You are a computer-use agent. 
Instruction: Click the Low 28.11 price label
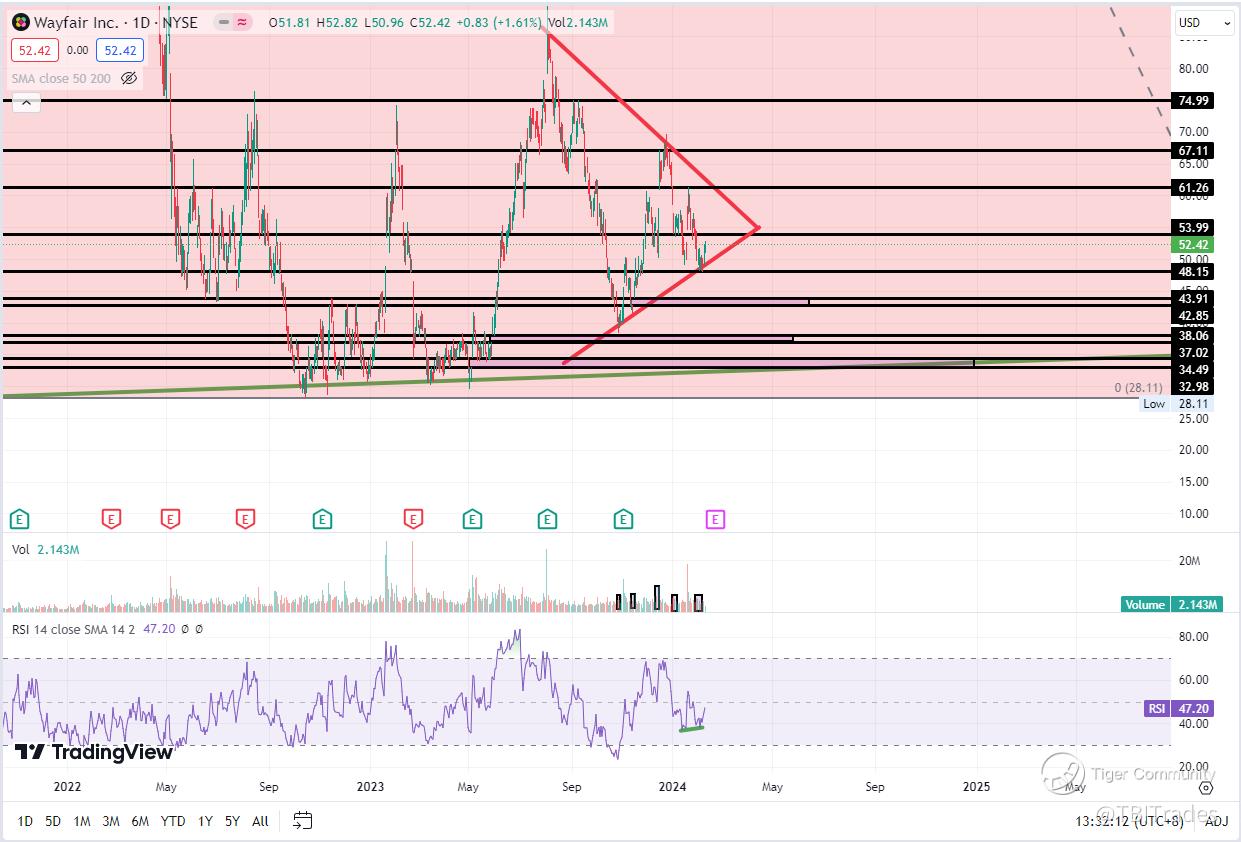click(1178, 404)
